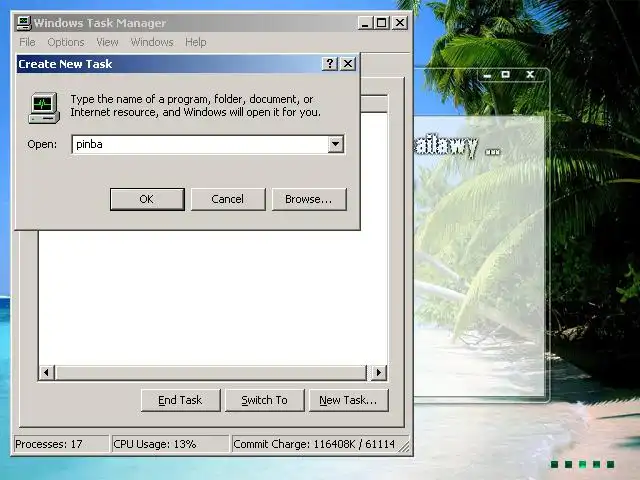This screenshot has width=640, height=480.
Task: Click Switch To button
Action: (264, 400)
